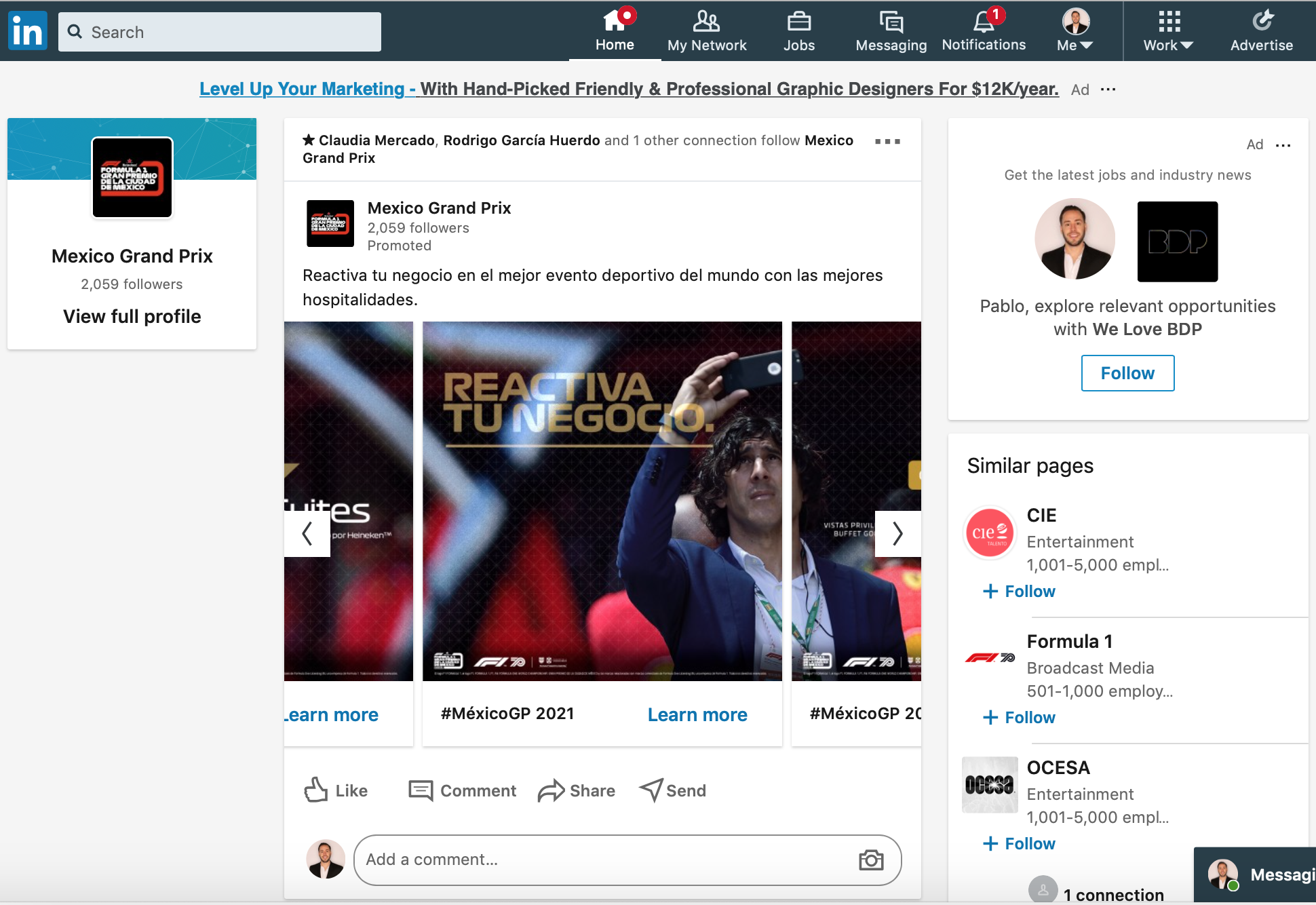
Task: Open options menu for the top banner ad
Action: pyautogui.click(x=1108, y=90)
